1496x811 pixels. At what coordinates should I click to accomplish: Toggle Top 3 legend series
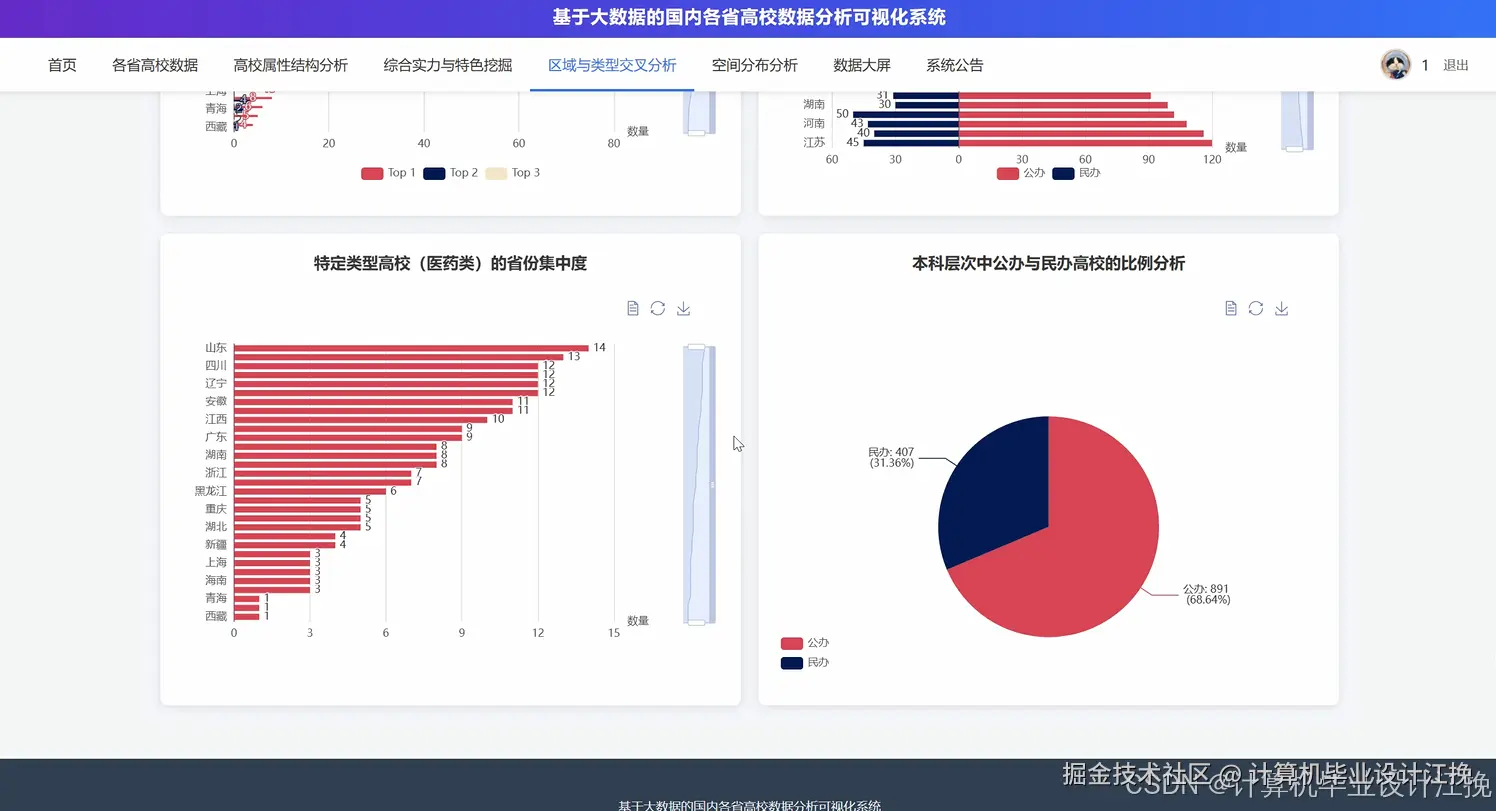[x=513, y=173]
